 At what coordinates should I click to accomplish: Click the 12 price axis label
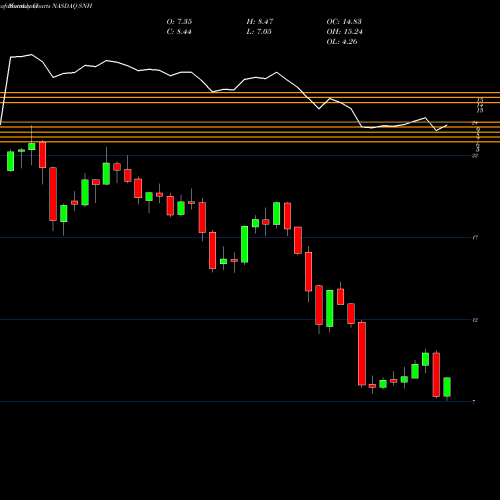(x=475, y=320)
